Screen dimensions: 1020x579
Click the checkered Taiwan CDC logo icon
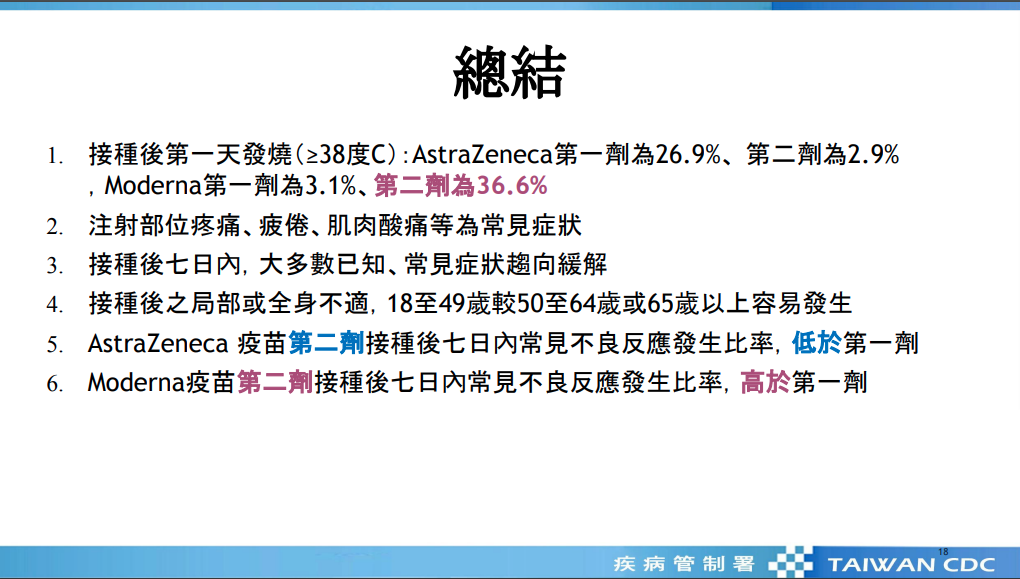791,562
